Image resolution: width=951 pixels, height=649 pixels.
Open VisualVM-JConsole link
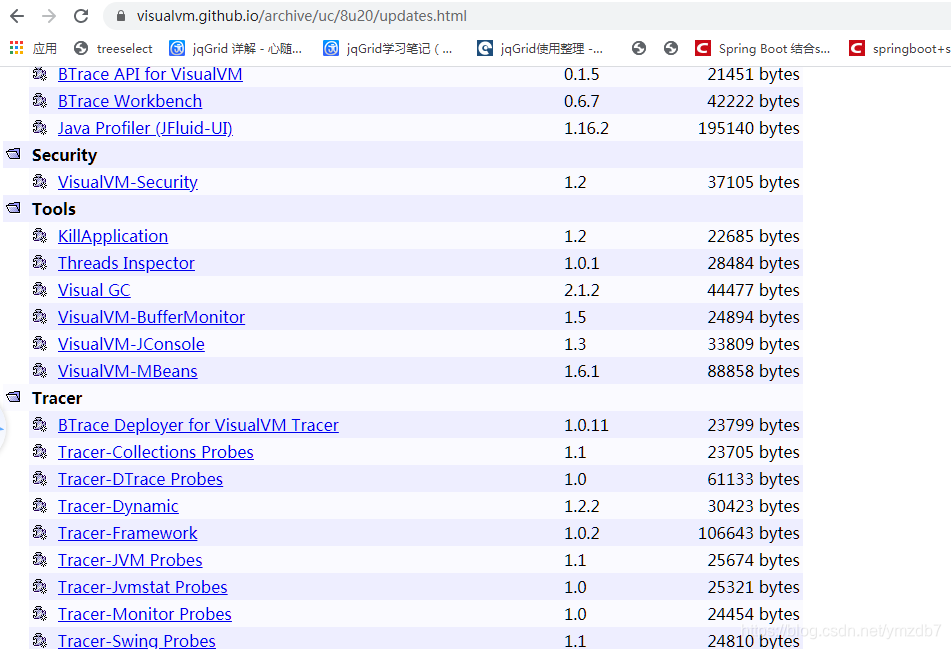pyautogui.click(x=131, y=345)
